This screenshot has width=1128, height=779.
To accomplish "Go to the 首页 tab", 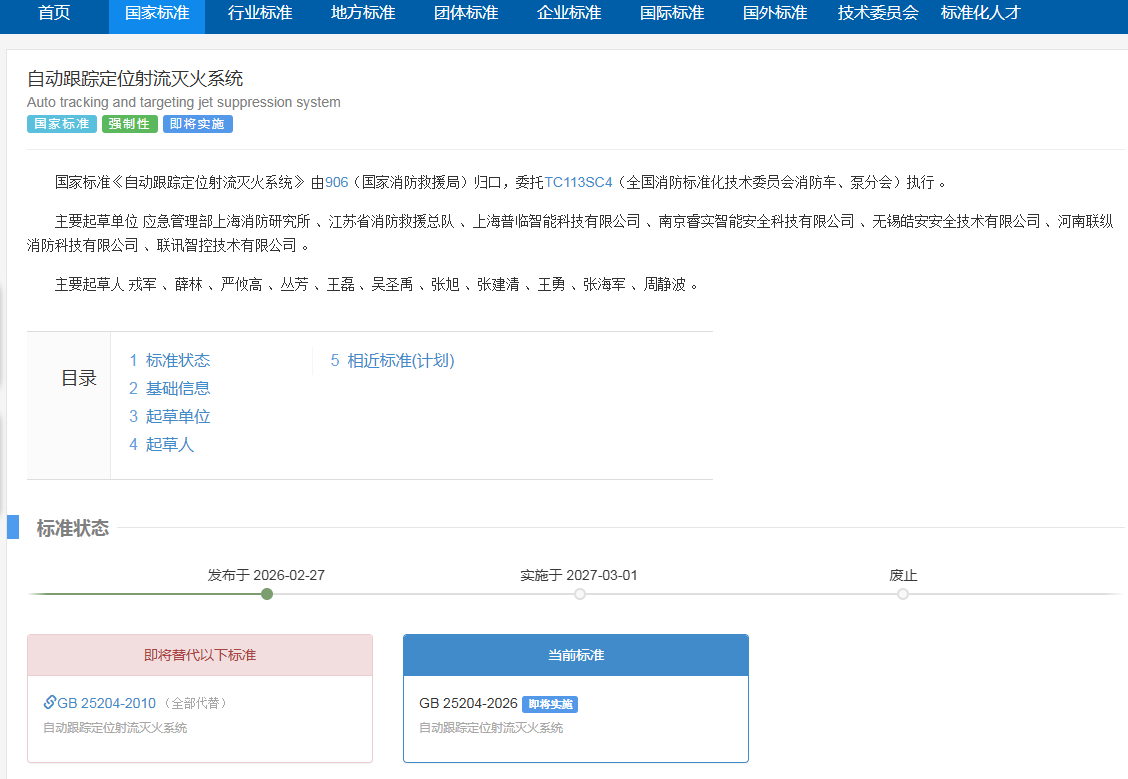I will pos(54,14).
